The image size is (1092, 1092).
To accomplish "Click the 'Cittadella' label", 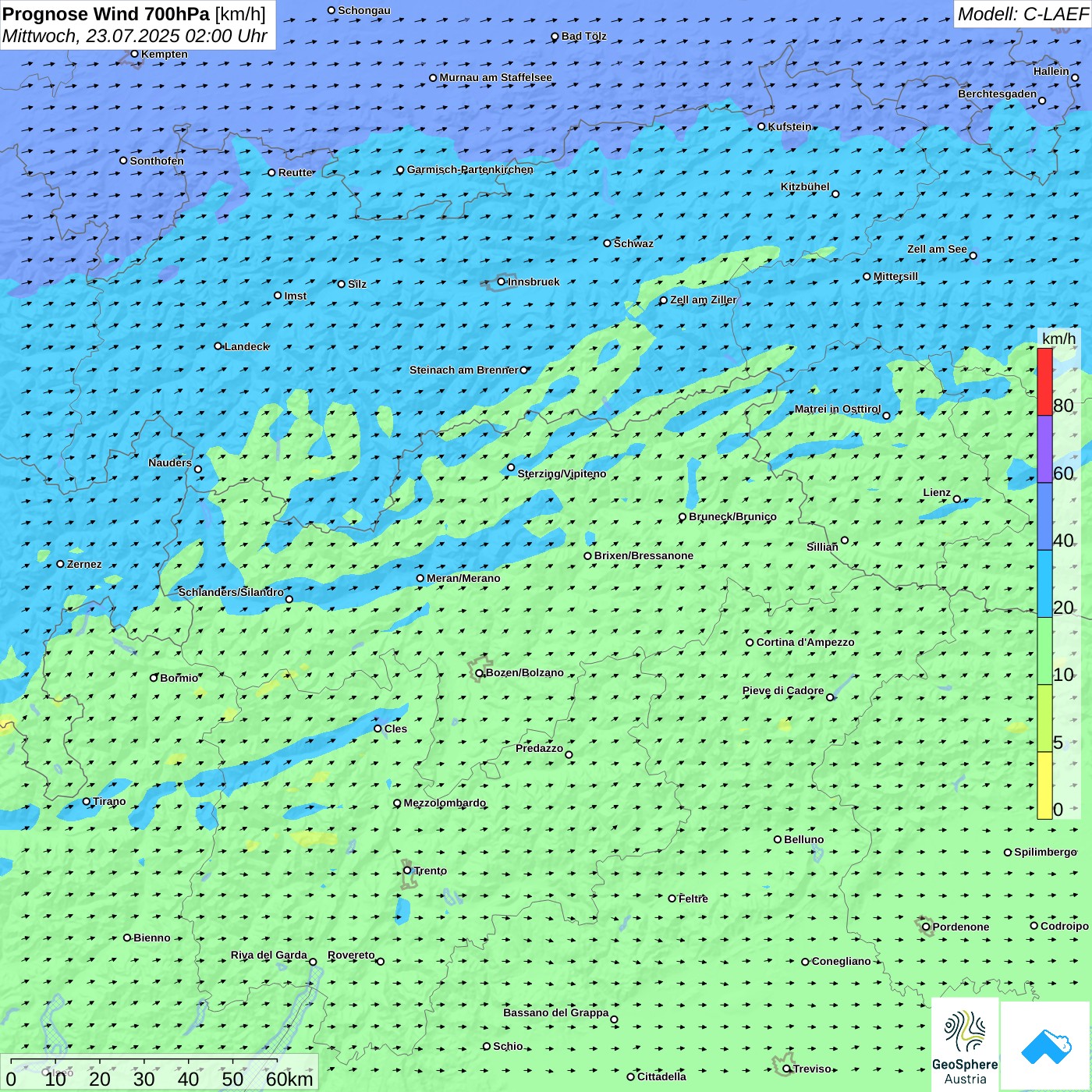I will (662, 1076).
